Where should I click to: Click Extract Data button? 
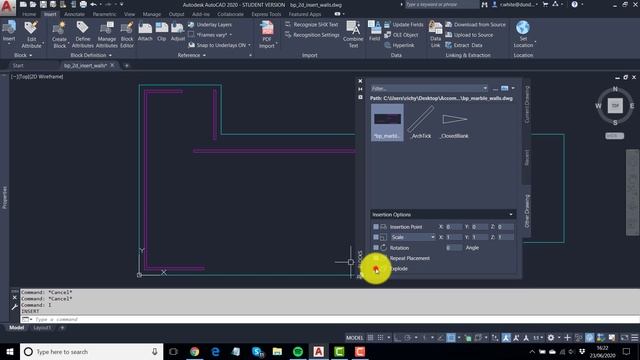pyautogui.click(x=464, y=45)
